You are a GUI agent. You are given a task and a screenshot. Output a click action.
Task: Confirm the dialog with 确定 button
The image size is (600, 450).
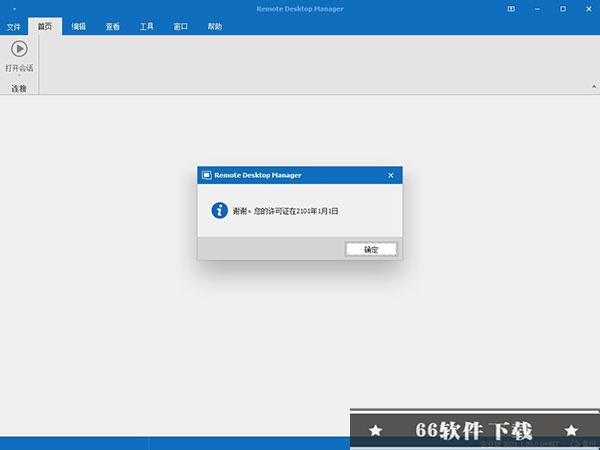[371, 249]
